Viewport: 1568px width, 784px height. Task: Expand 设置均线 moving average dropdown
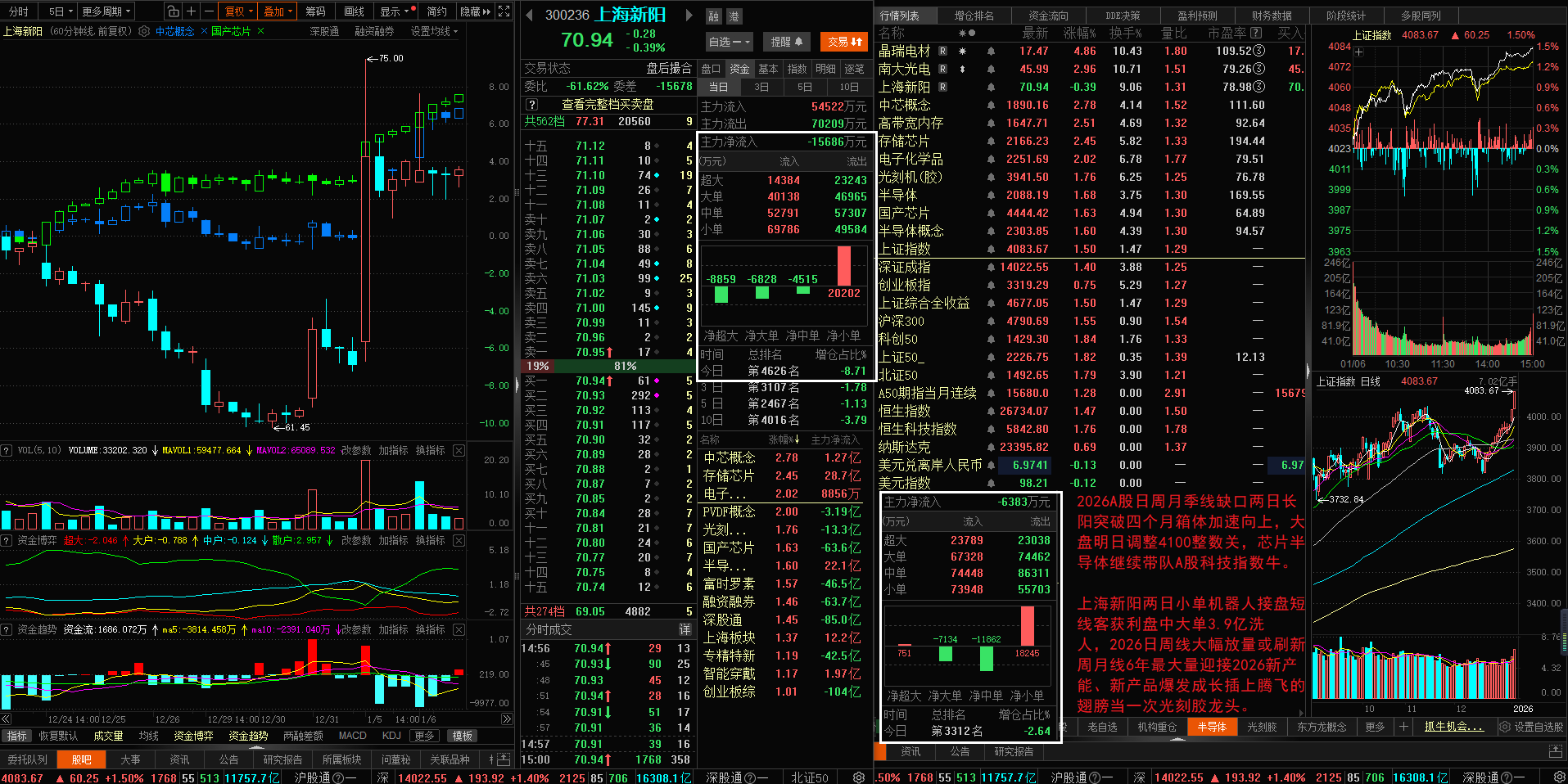(434, 31)
